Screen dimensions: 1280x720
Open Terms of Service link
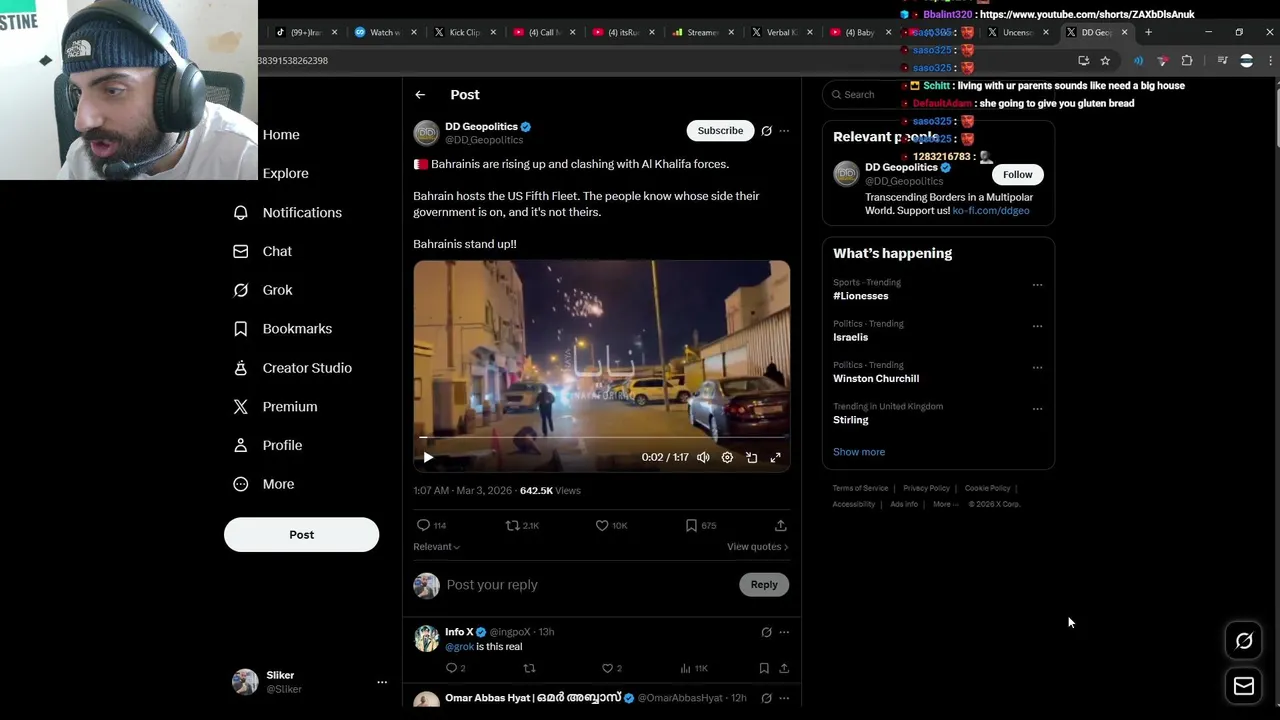(860, 488)
